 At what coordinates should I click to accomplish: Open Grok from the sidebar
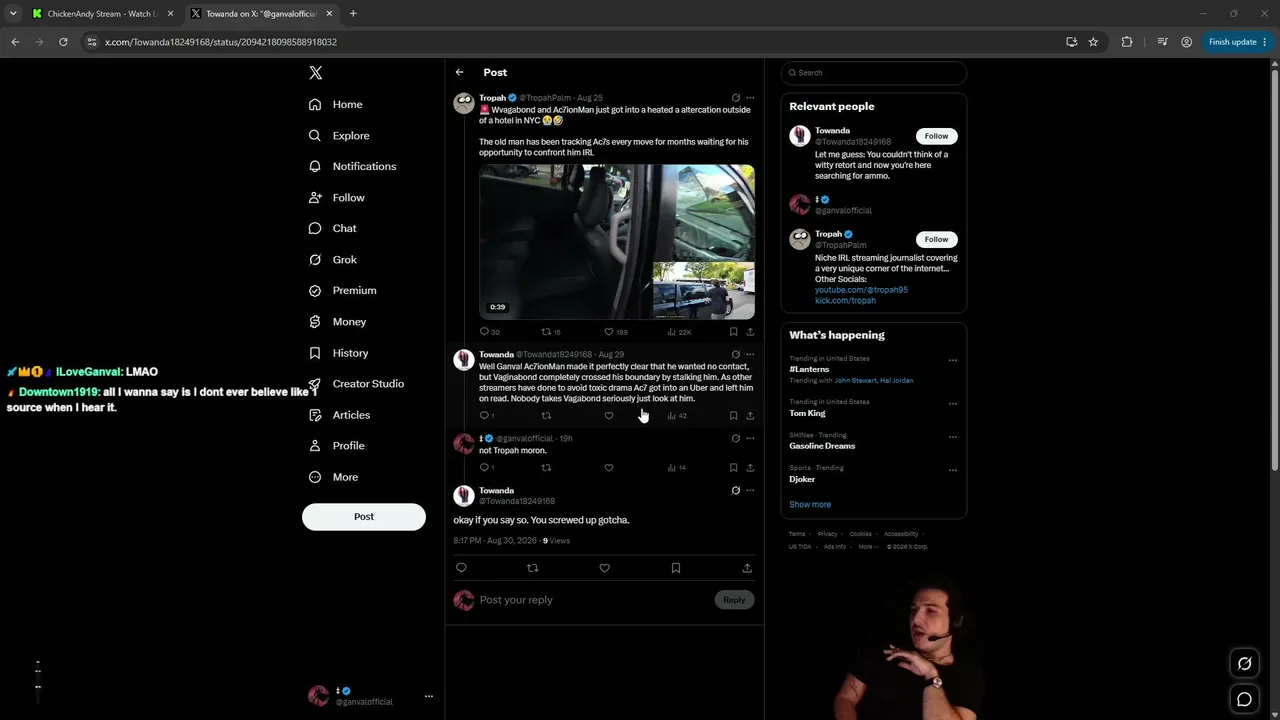point(333,259)
